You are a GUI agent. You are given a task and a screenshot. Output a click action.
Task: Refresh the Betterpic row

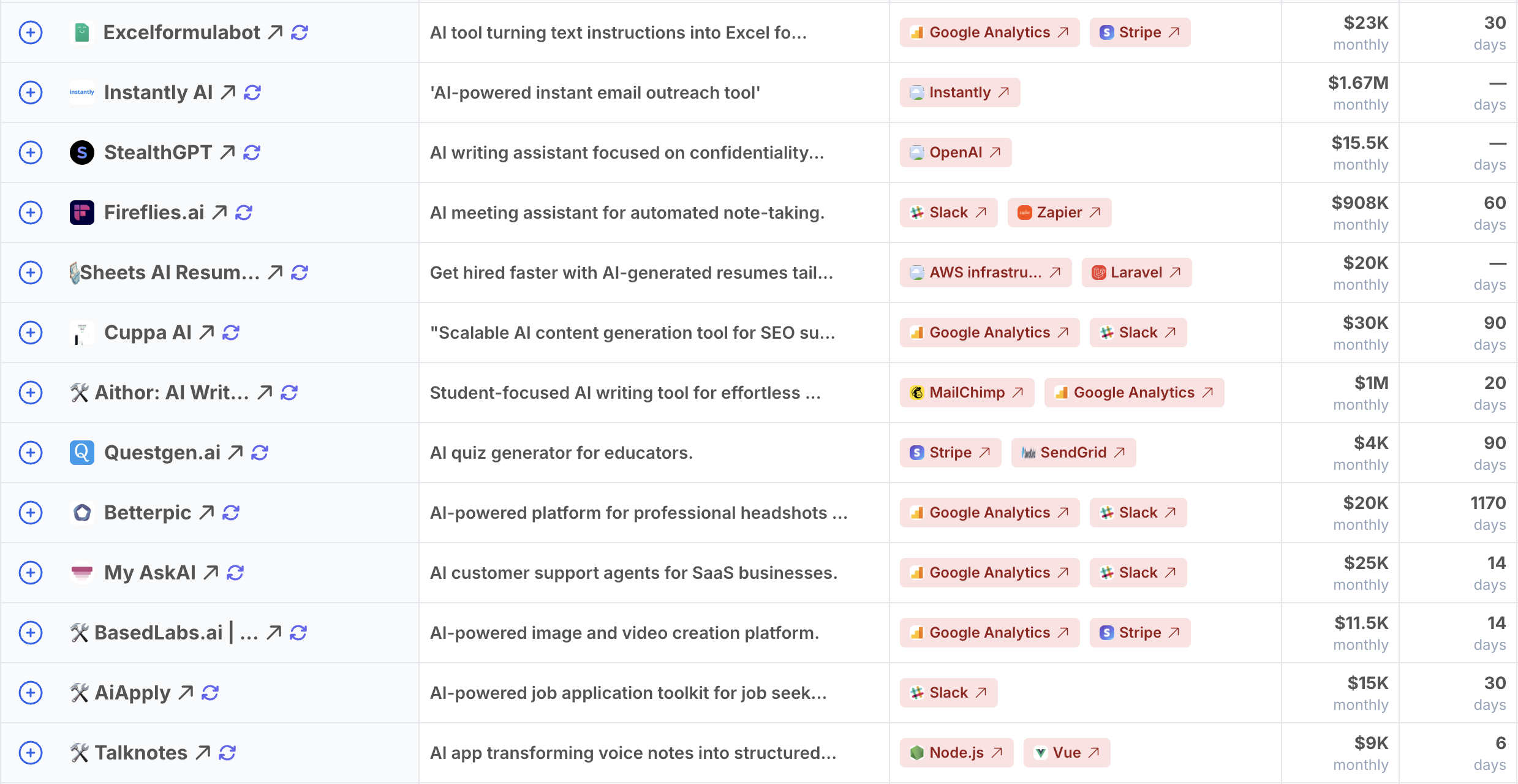click(231, 513)
